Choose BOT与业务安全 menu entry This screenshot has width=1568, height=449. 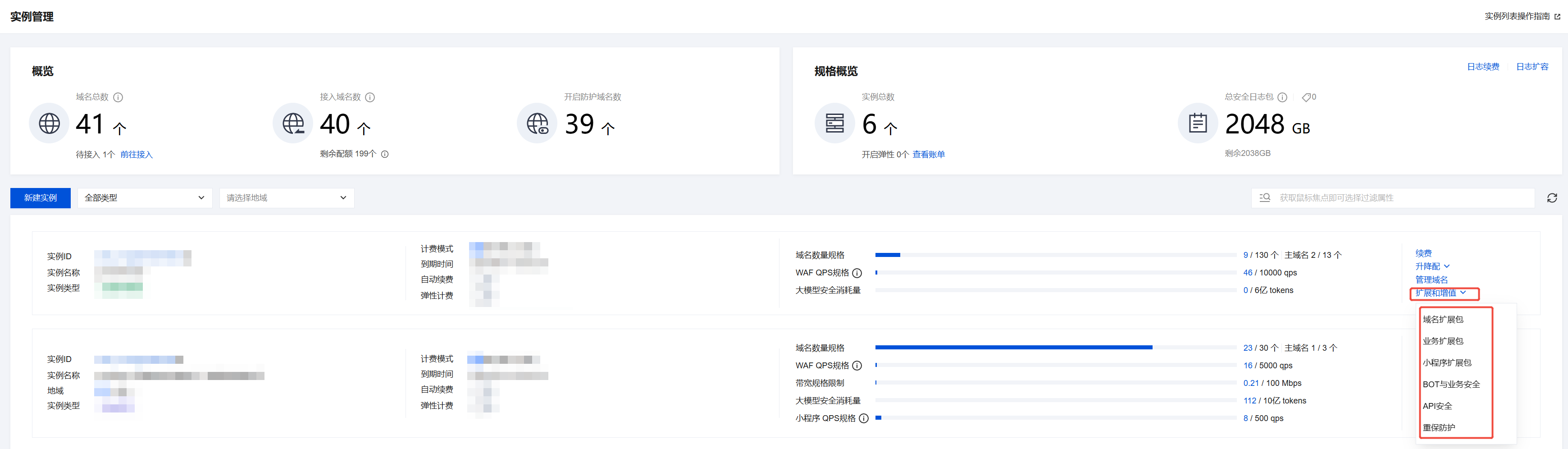click(1451, 385)
